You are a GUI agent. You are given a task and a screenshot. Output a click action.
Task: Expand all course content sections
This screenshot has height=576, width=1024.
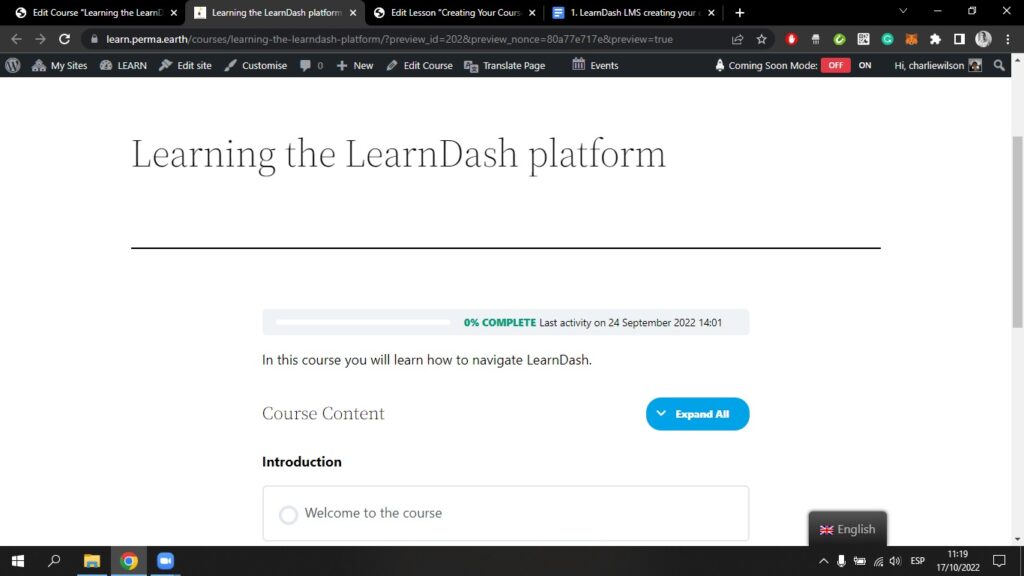(x=697, y=414)
